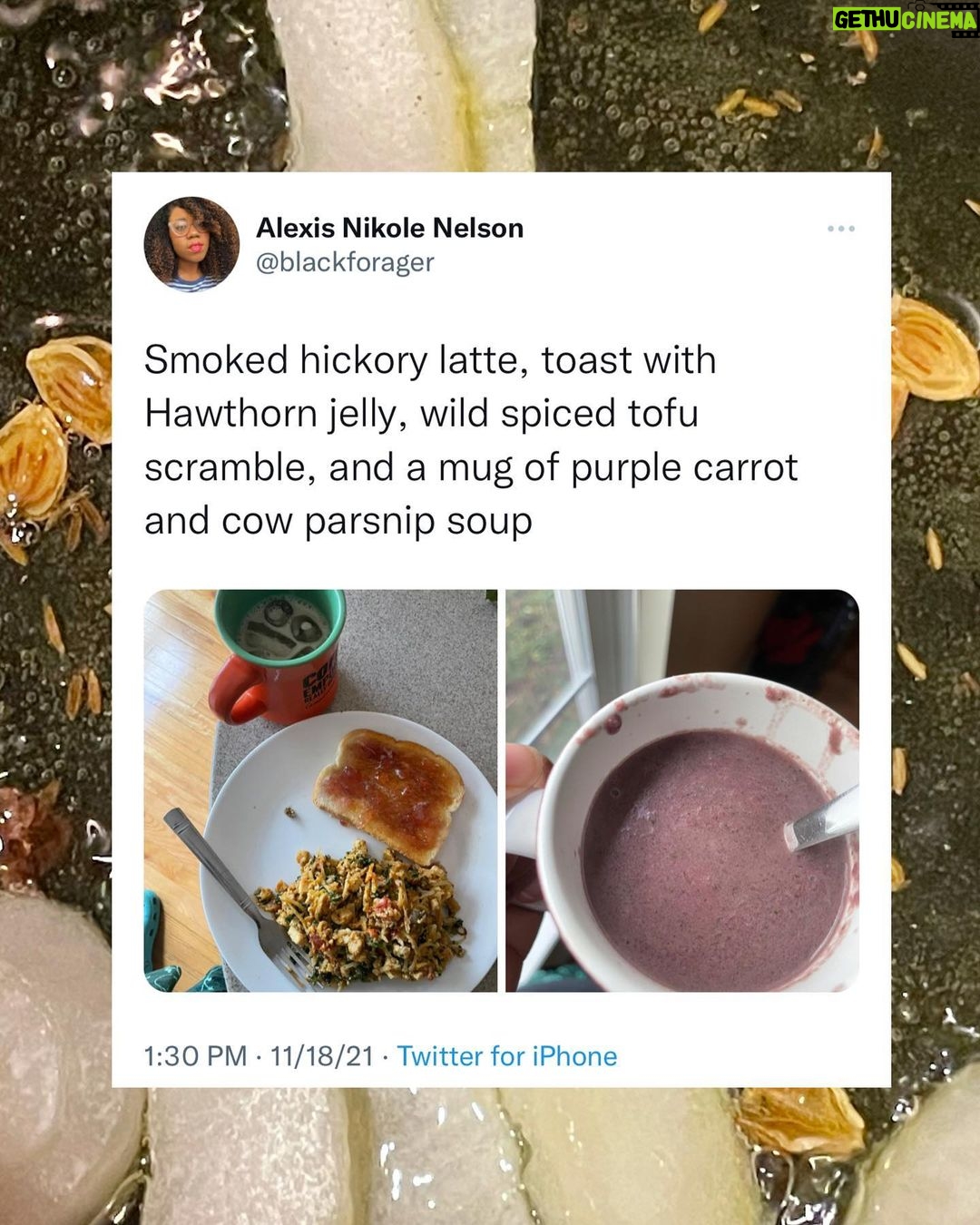Viewport: 980px width, 1225px height.
Task: Open the three-dot more options menu
Action: (x=841, y=229)
